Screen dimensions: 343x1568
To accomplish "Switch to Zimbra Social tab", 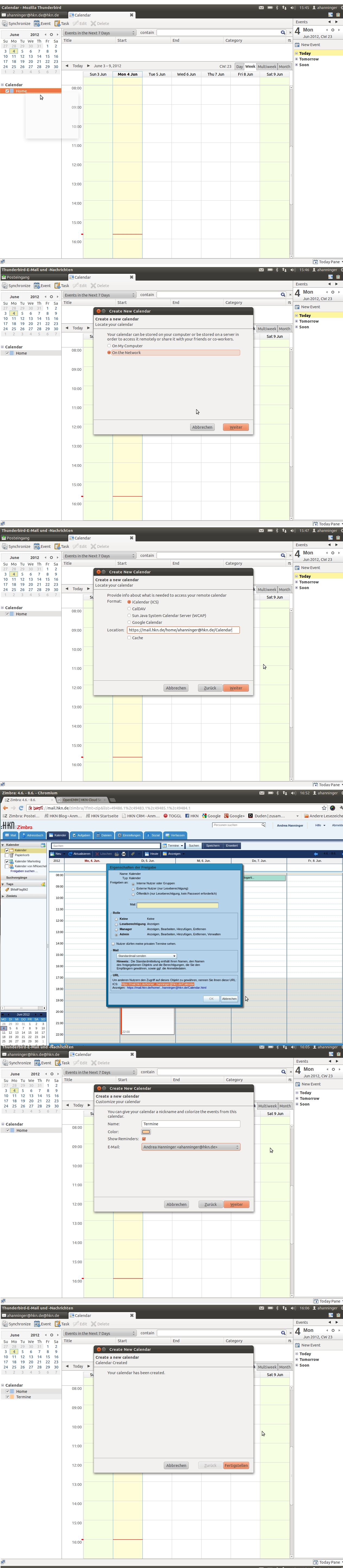I will click(153, 835).
